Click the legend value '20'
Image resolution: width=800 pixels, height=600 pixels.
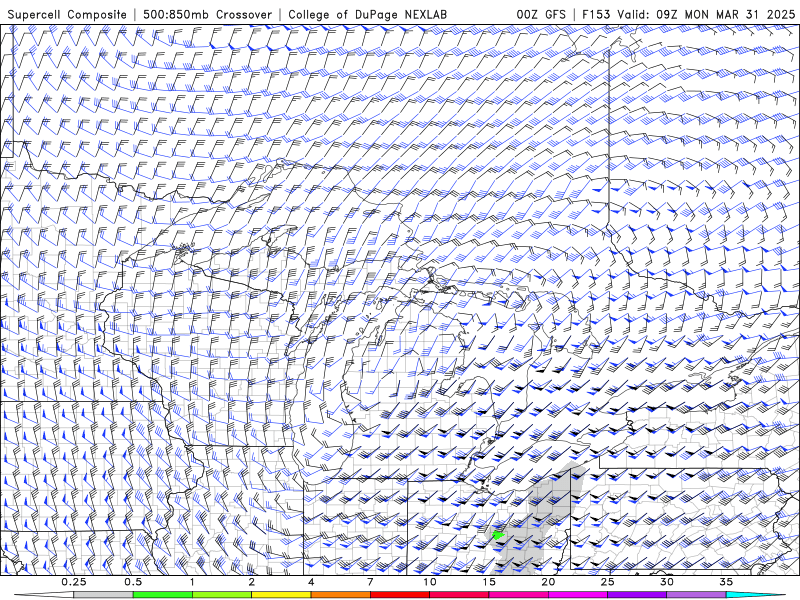click(548, 582)
